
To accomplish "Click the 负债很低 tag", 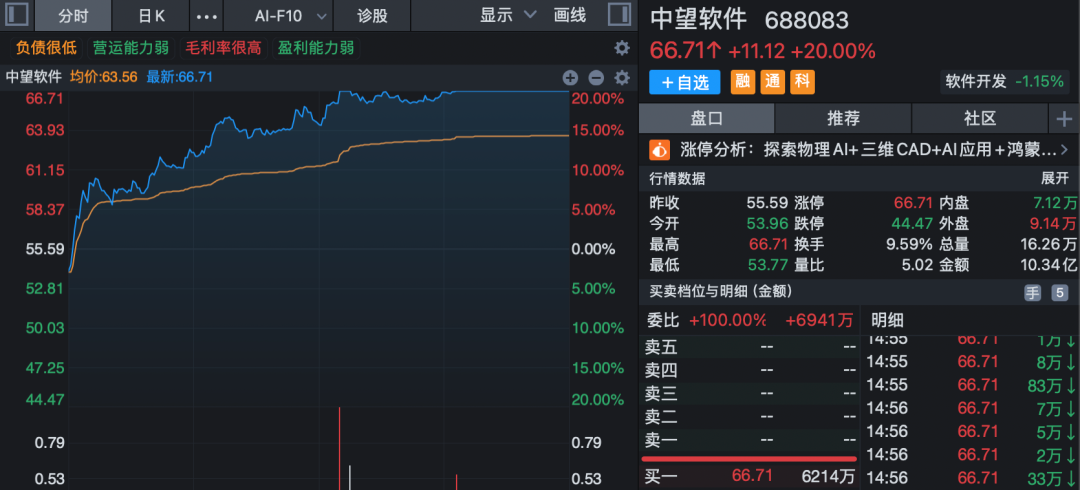I will point(46,48).
